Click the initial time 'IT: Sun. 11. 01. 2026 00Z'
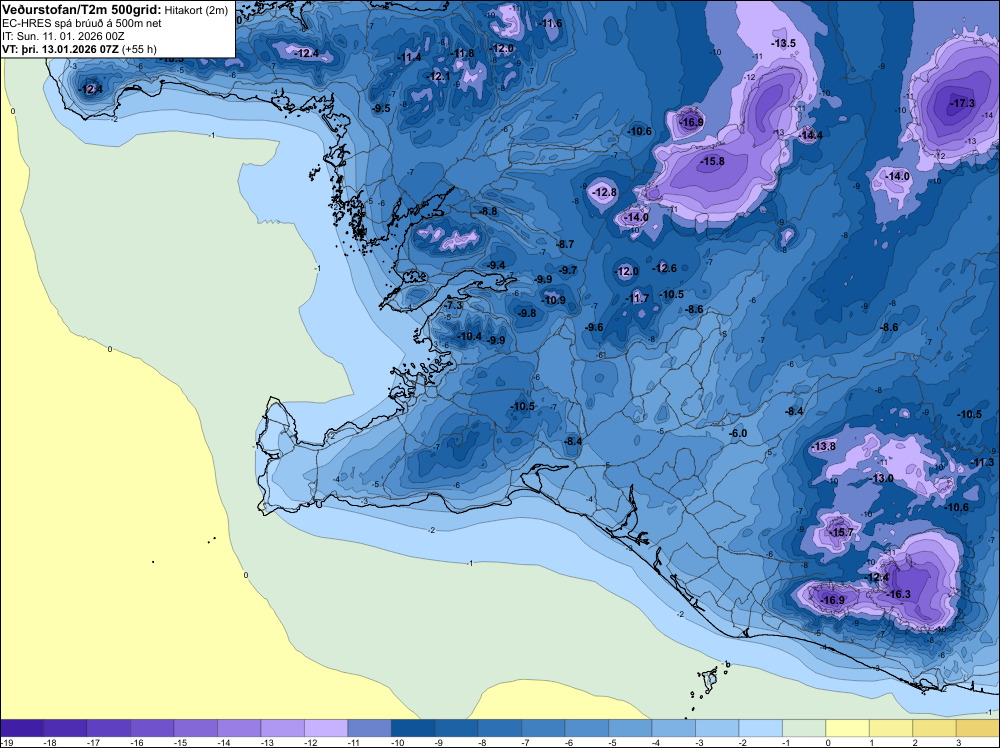The image size is (1000, 748). (x=63, y=36)
